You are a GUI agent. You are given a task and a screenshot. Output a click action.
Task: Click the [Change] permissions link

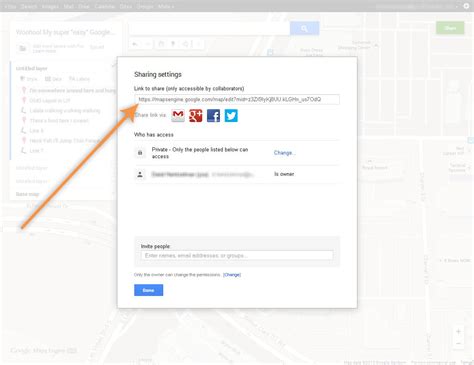click(232, 275)
